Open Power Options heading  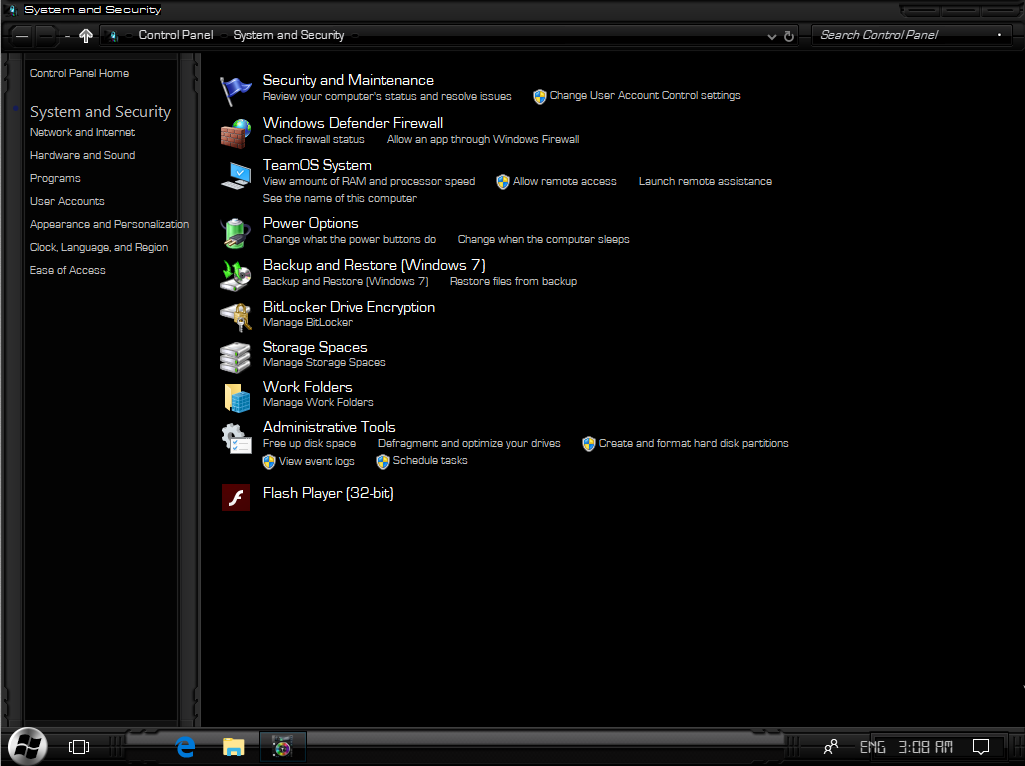click(311, 224)
